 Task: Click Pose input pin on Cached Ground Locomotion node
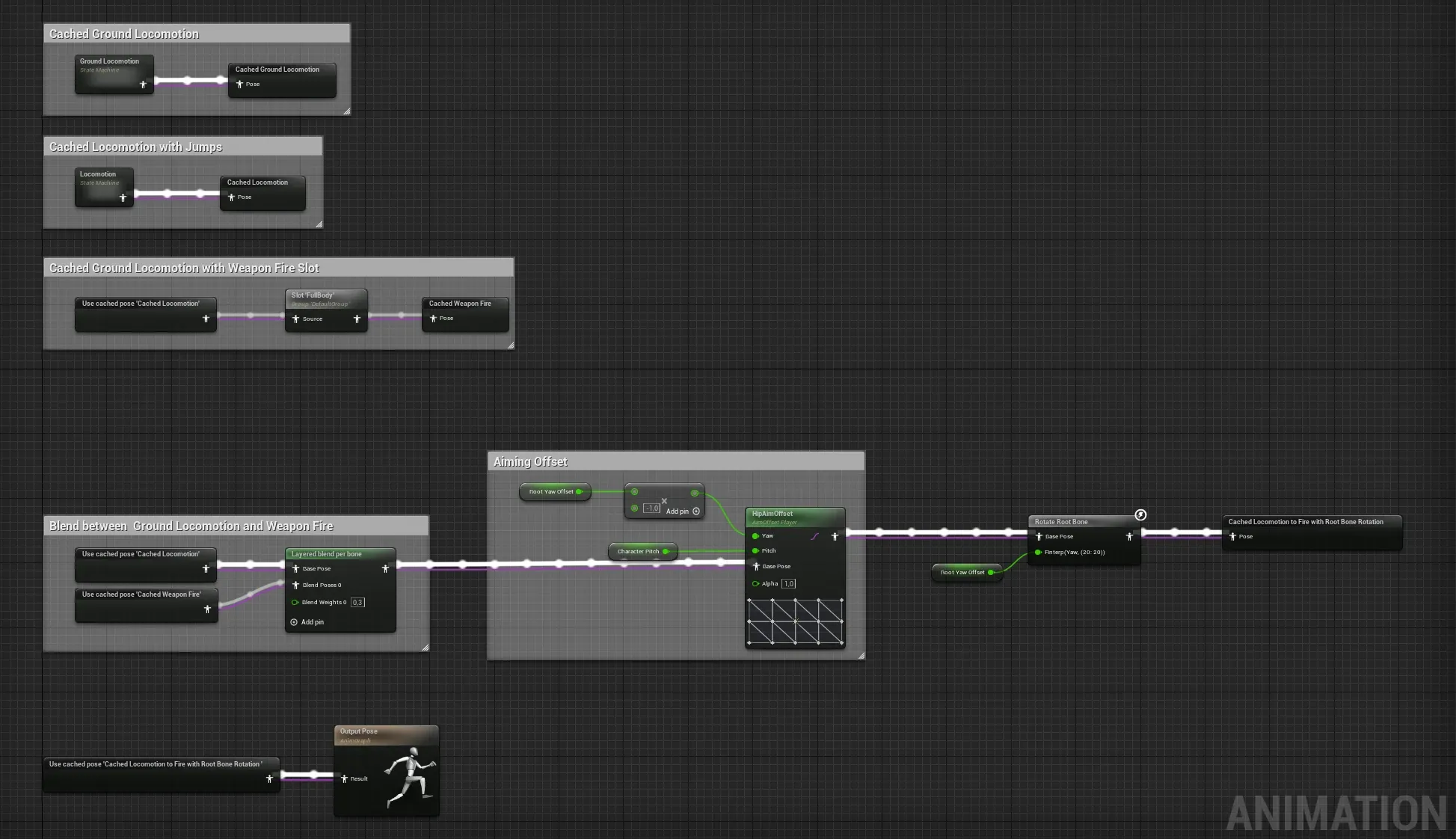click(x=239, y=84)
